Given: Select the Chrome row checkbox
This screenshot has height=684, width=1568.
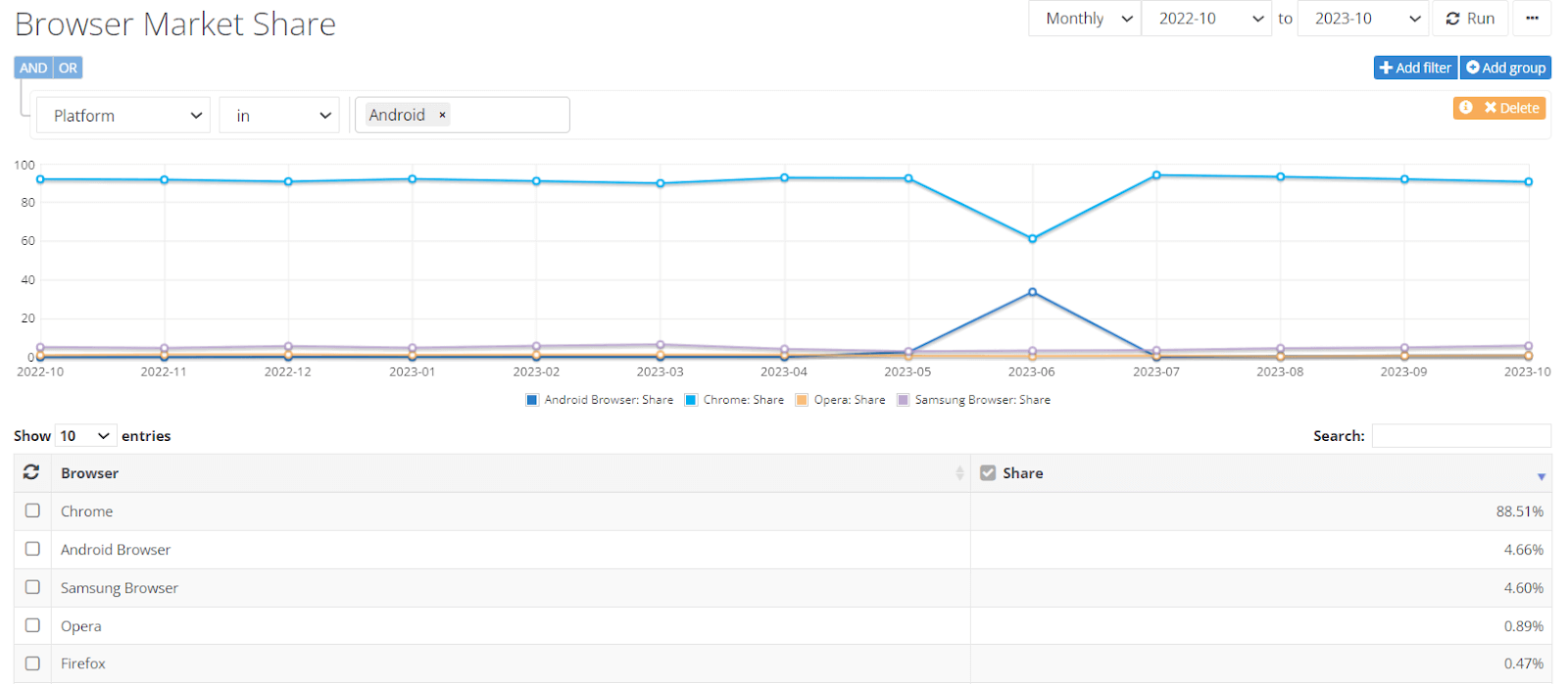Looking at the screenshot, I should pyautogui.click(x=32, y=511).
